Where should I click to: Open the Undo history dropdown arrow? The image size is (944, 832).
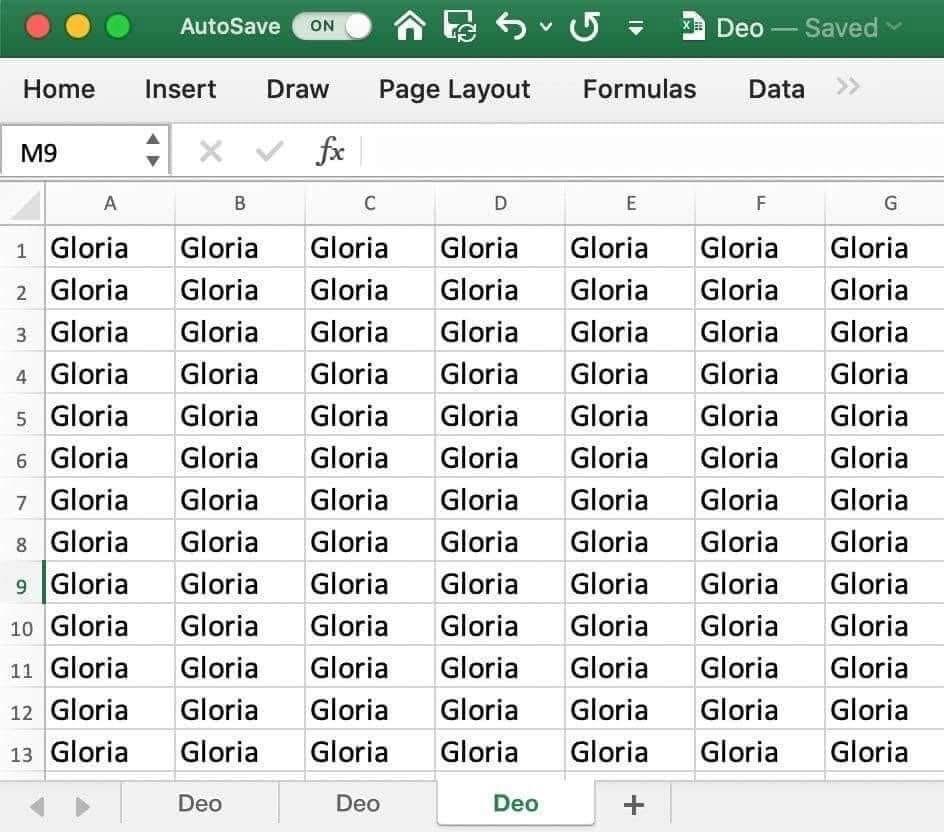(x=545, y=26)
